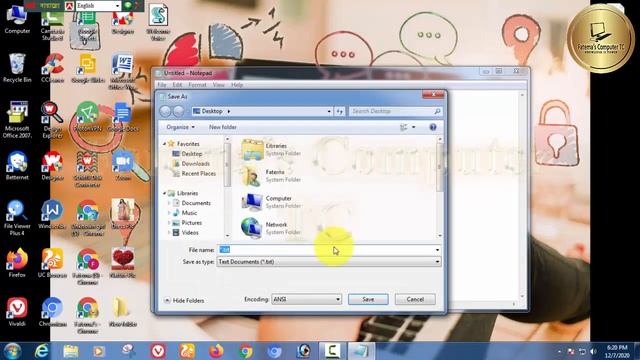Select the Vivaldi desktop shortcut
The image size is (640, 360).
tap(17, 312)
